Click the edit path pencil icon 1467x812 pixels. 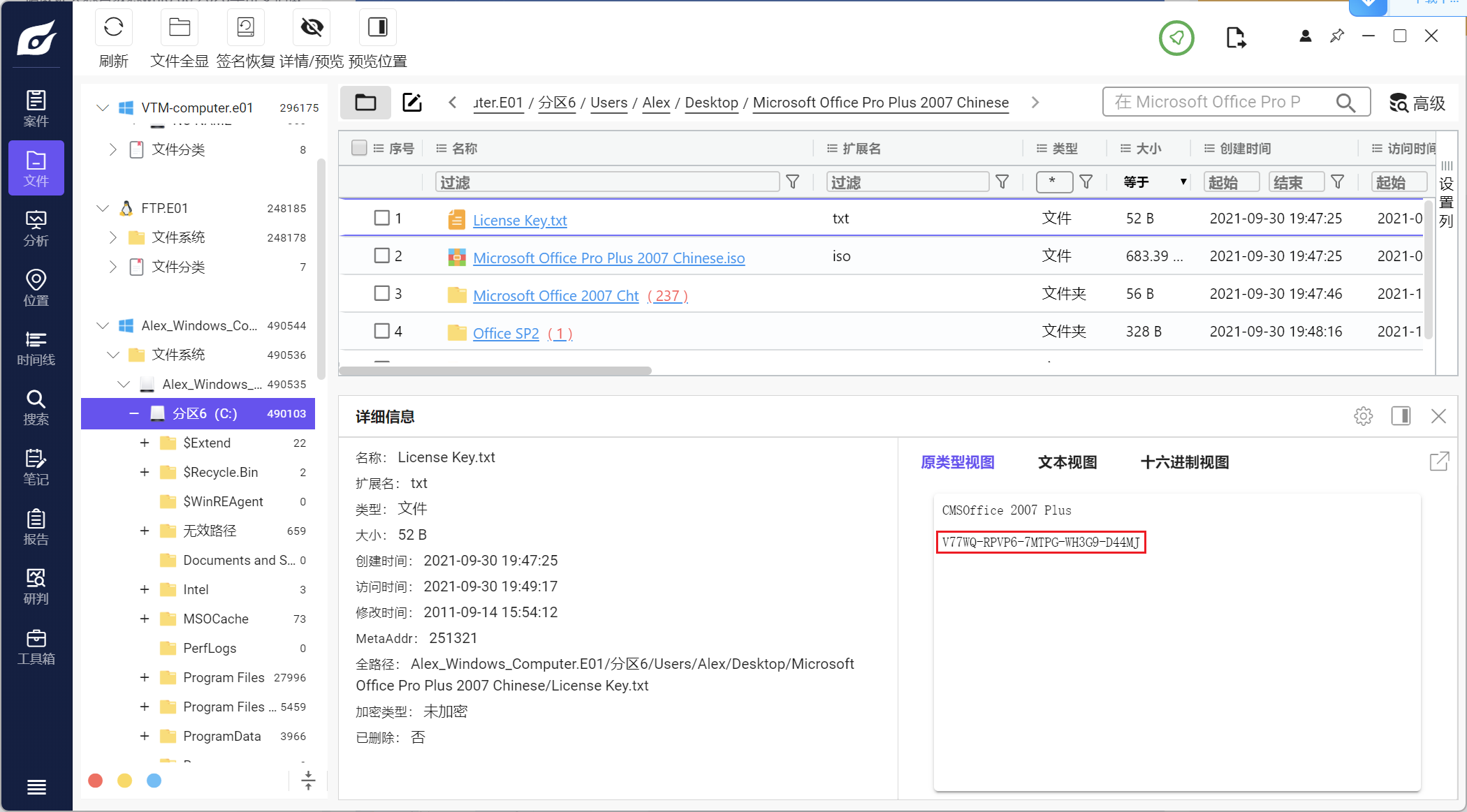tap(412, 103)
